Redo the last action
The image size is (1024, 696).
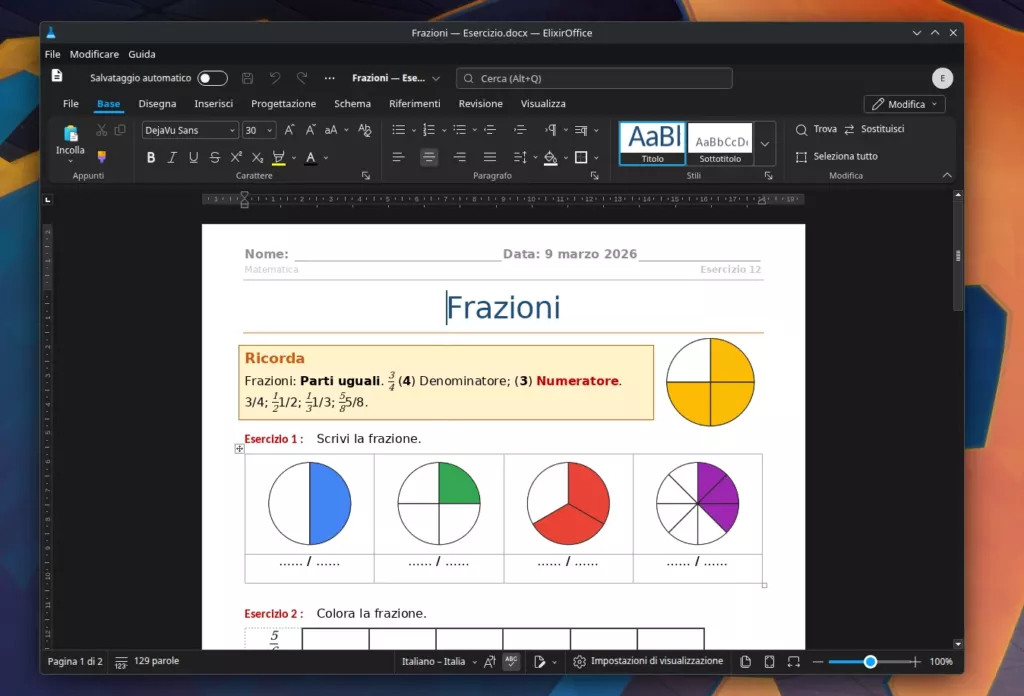302,78
